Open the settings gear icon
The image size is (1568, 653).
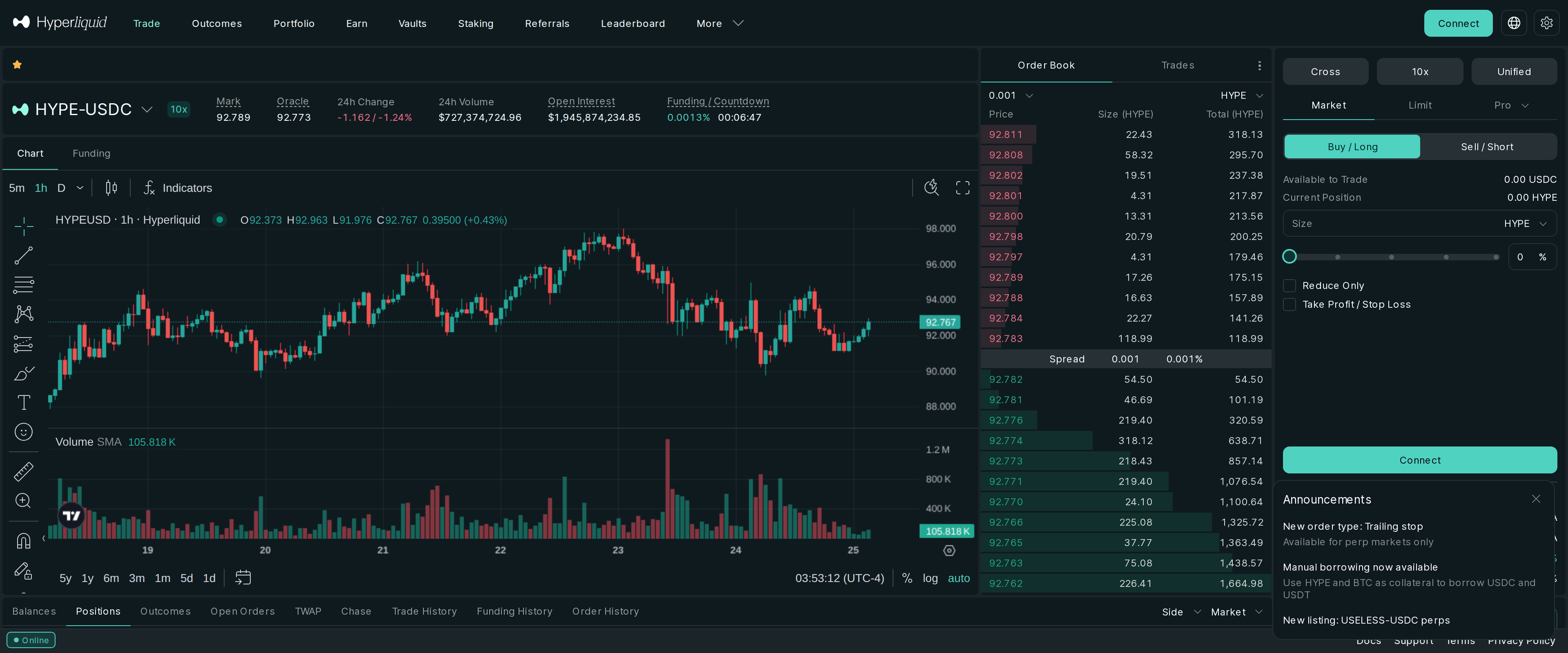tap(1546, 23)
